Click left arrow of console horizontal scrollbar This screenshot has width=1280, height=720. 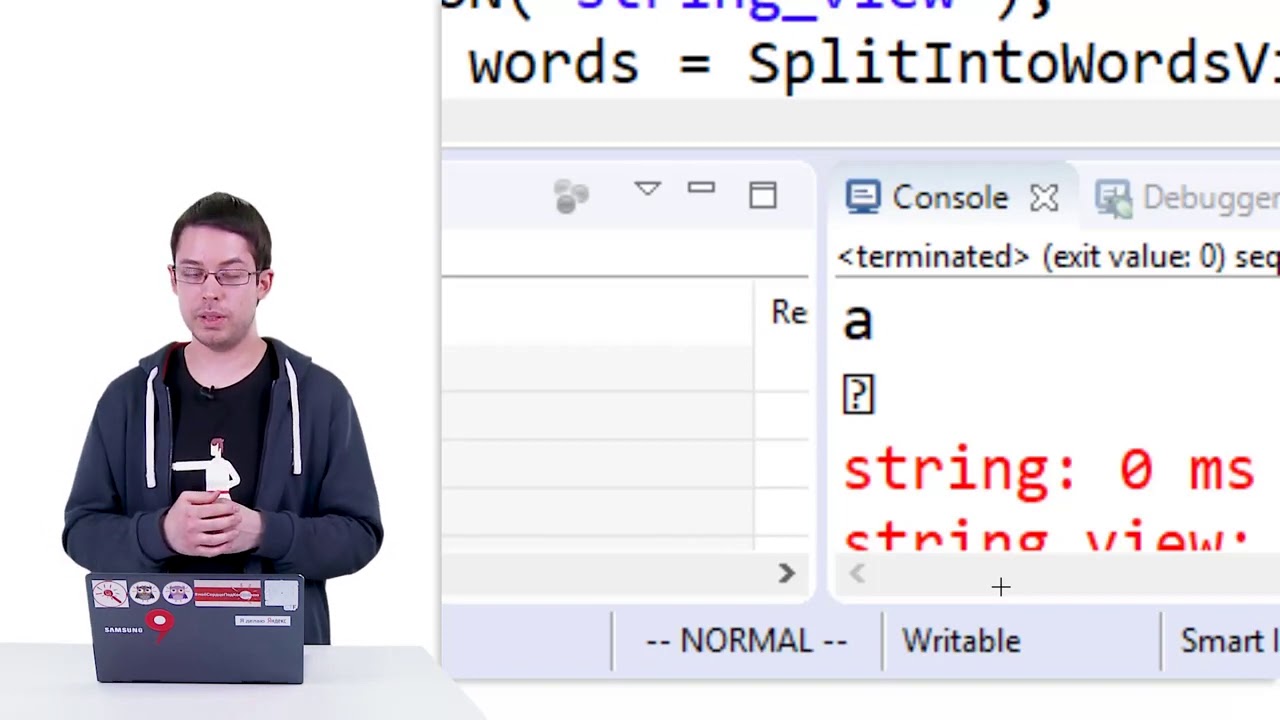[x=857, y=573]
